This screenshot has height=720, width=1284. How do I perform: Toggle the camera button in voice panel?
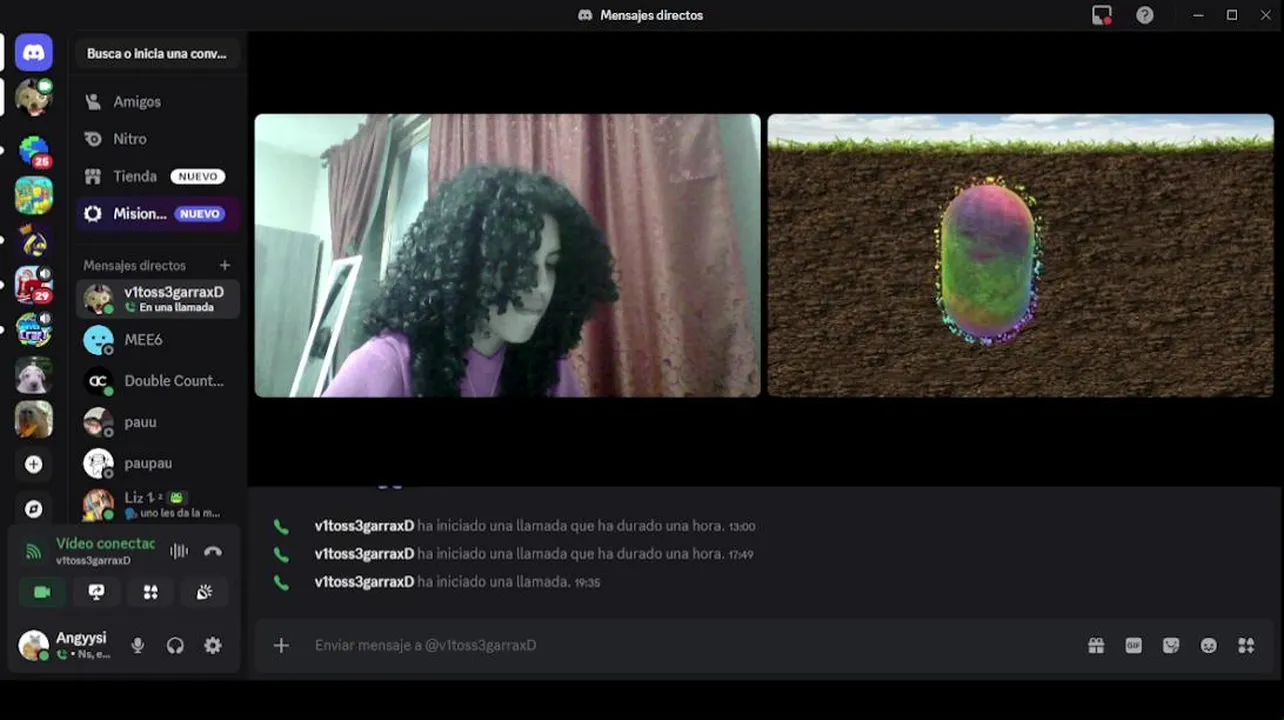click(42, 592)
